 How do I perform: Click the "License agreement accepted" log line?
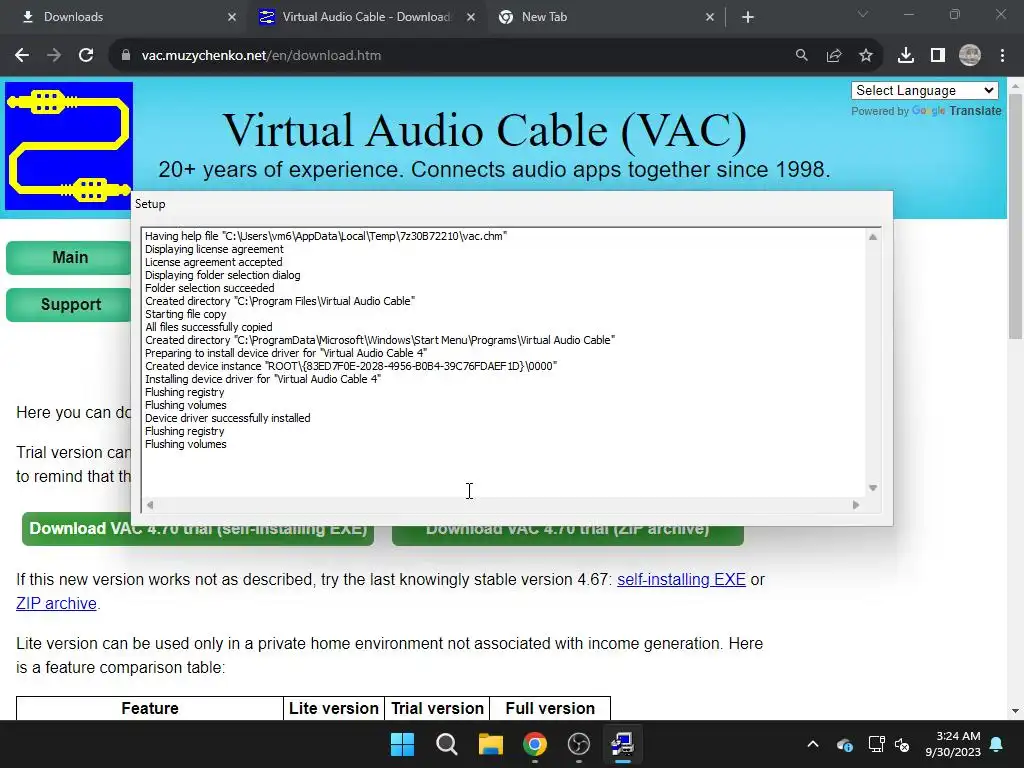(214, 262)
